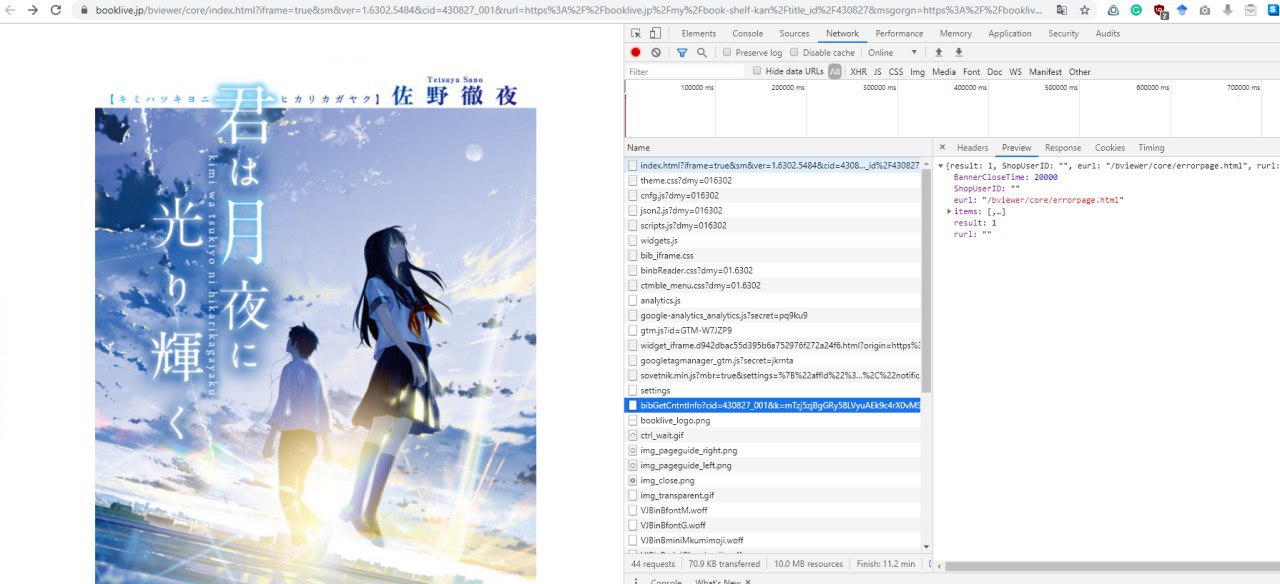Click the Export HAR download arrow icon
1280x584 pixels.
[958, 52]
